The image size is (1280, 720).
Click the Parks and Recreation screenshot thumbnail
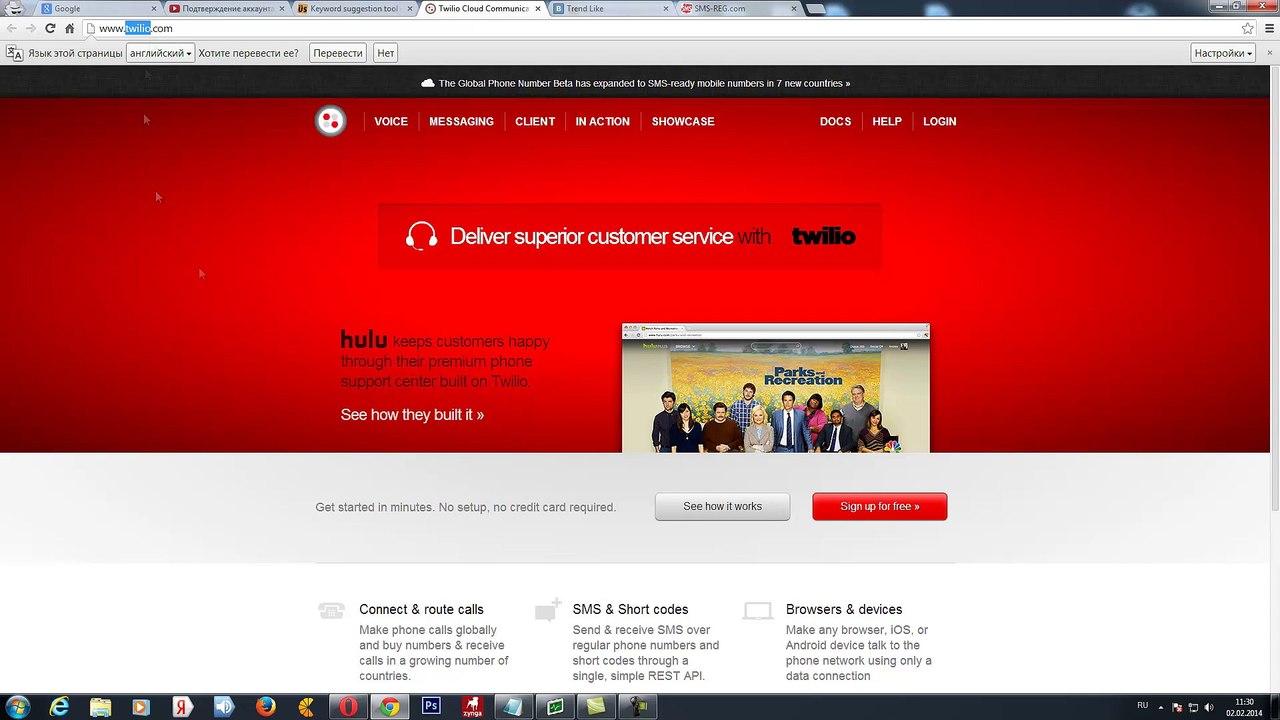tap(776, 388)
